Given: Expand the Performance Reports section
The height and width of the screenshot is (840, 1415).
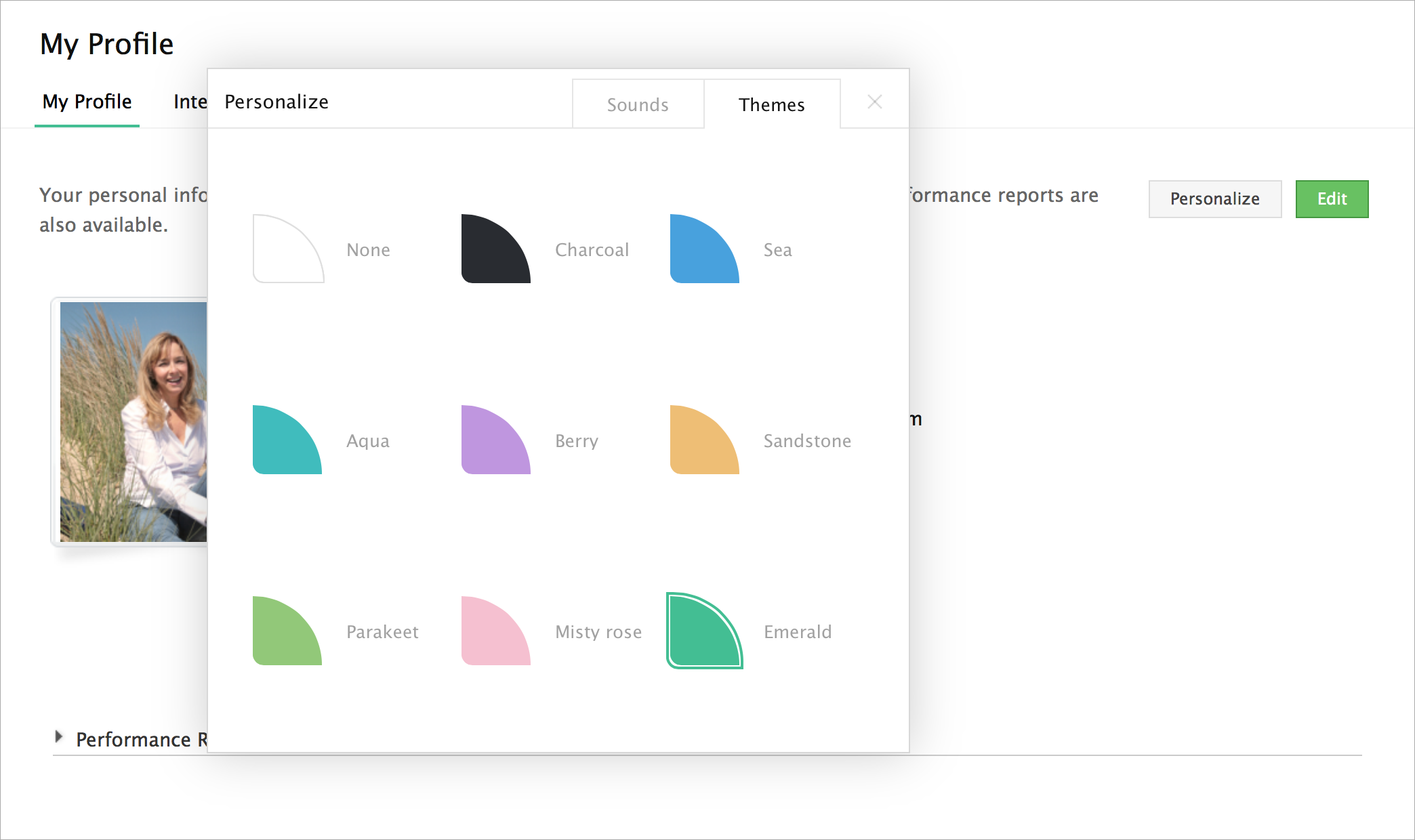Looking at the screenshot, I should (60, 737).
